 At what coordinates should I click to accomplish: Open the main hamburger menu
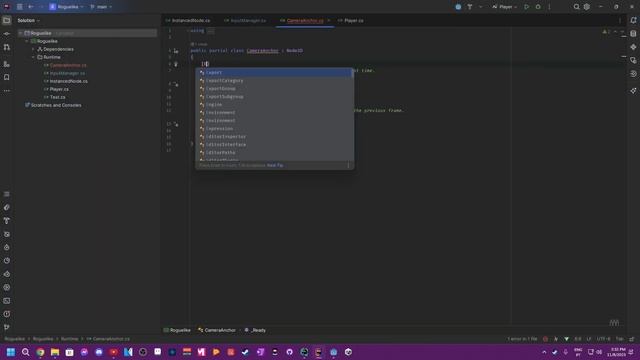(x=19, y=7)
